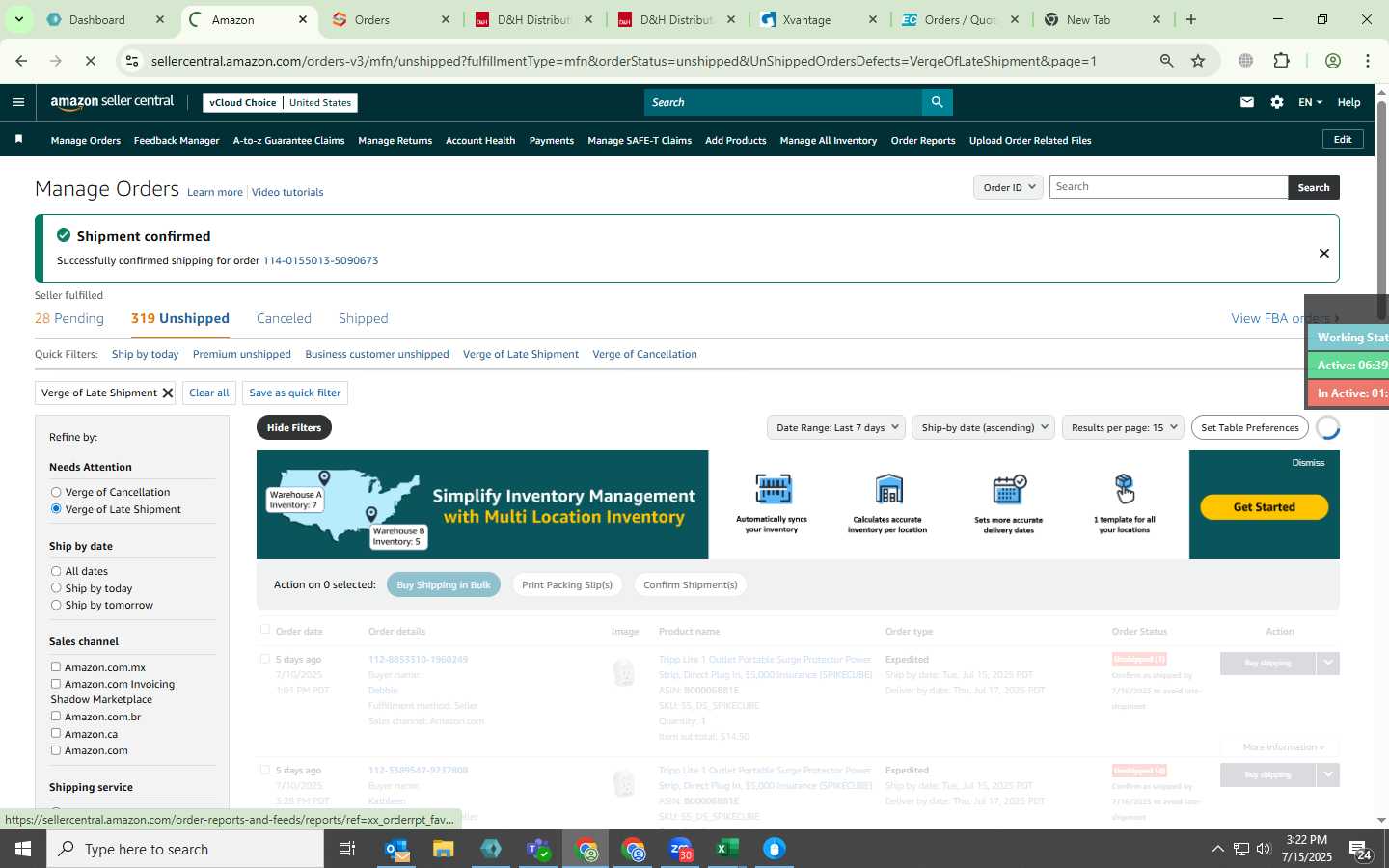
Task: Check the Amazon.com.br sales channel
Action: [56, 717]
